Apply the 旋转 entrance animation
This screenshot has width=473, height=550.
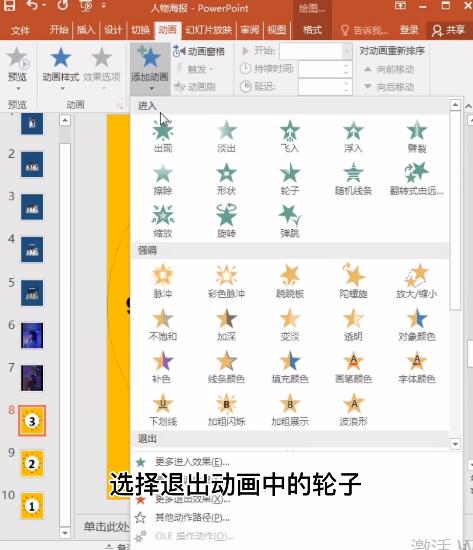pyautogui.click(x=226, y=221)
